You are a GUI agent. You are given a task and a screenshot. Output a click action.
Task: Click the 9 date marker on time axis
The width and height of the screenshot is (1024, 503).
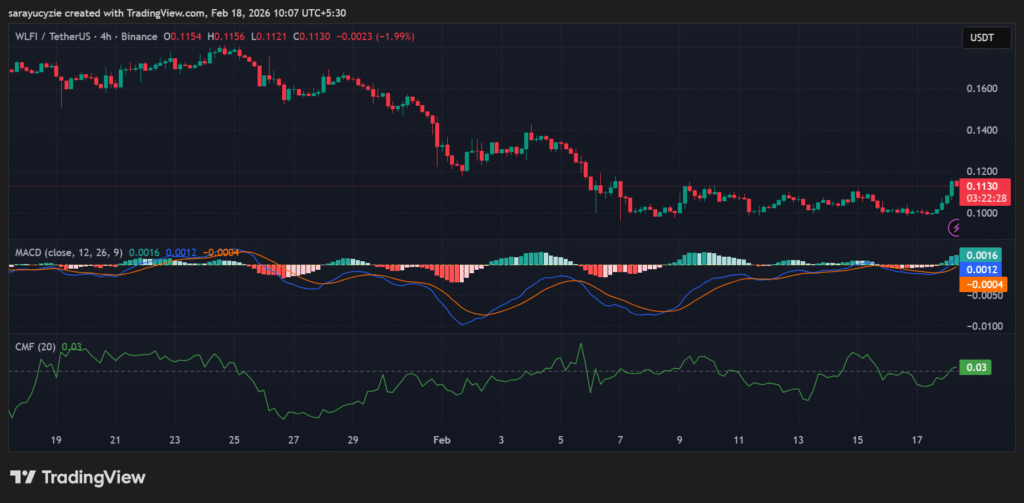pos(679,440)
